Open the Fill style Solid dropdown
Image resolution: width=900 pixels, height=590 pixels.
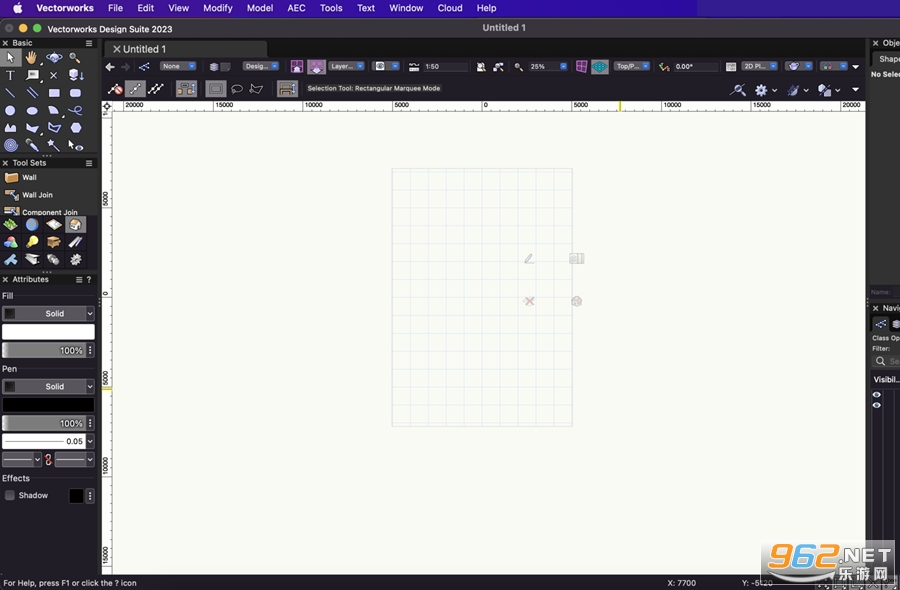coord(48,313)
